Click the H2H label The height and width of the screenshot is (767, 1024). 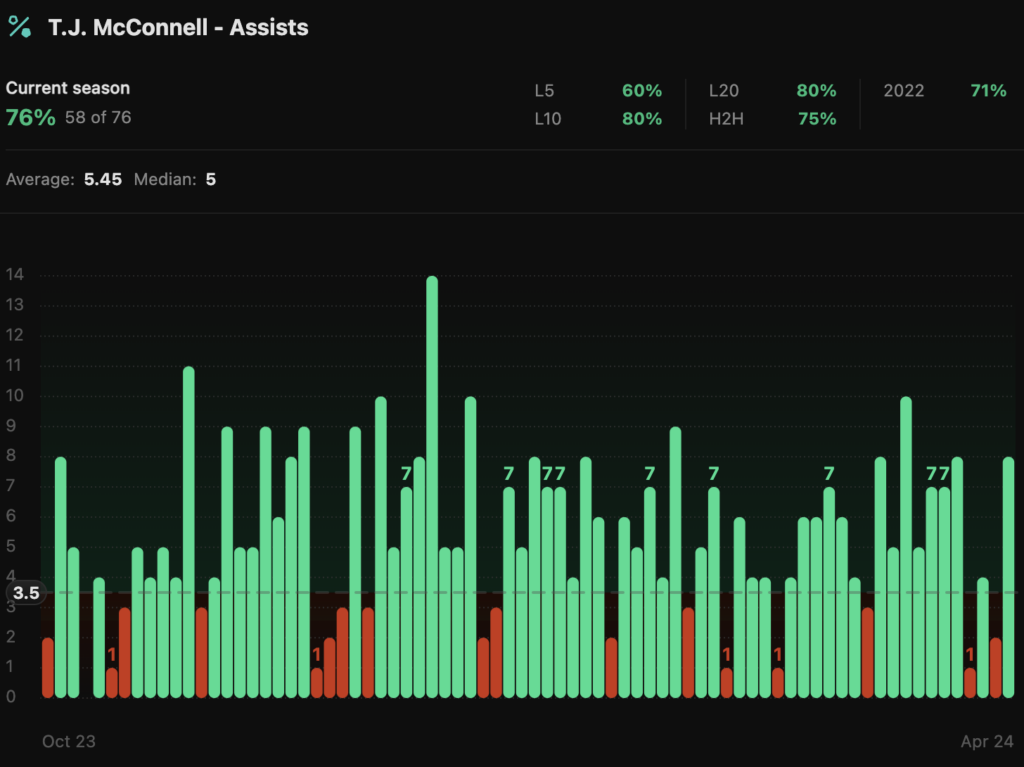tap(726, 119)
